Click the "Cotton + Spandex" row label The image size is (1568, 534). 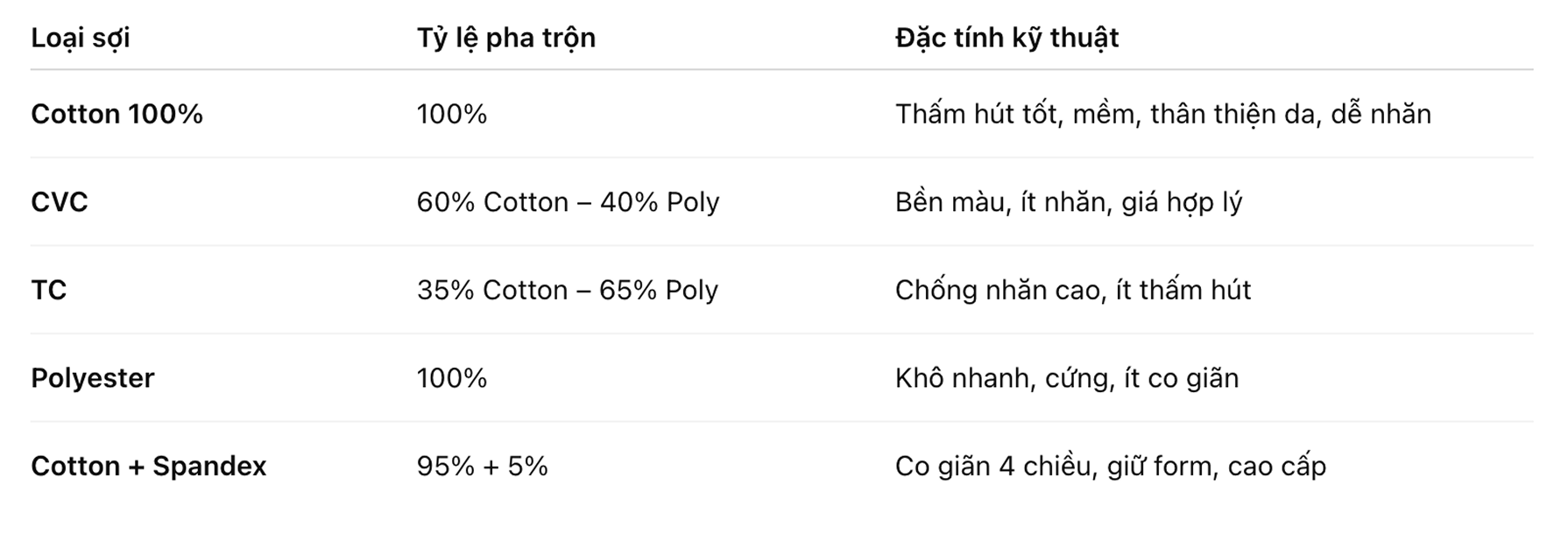point(148,466)
